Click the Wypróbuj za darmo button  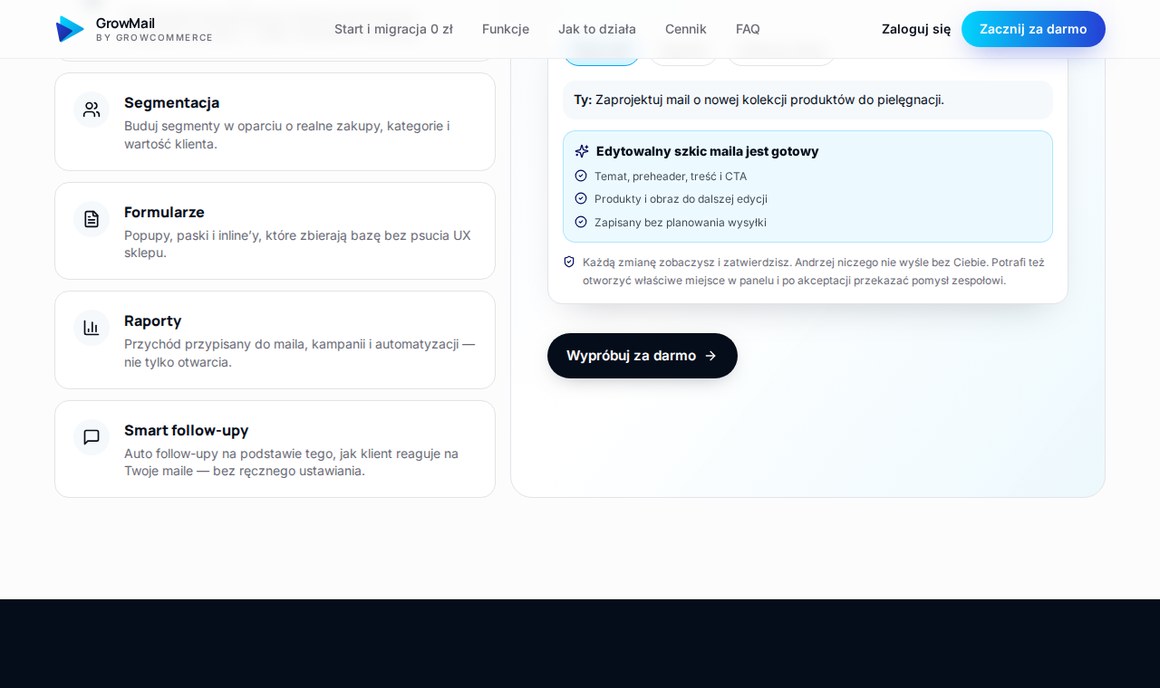coord(642,356)
